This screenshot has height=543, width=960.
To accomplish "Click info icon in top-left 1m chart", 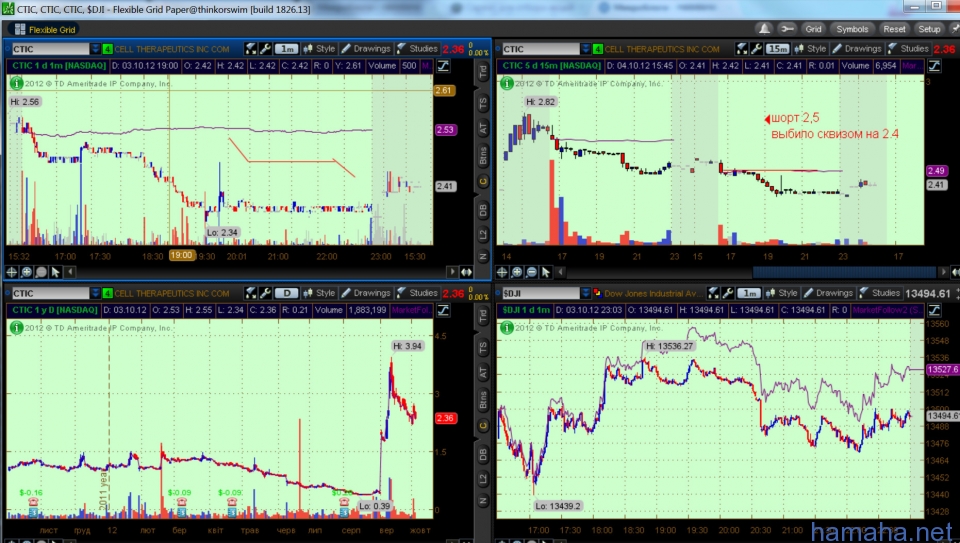I will [x=17, y=83].
